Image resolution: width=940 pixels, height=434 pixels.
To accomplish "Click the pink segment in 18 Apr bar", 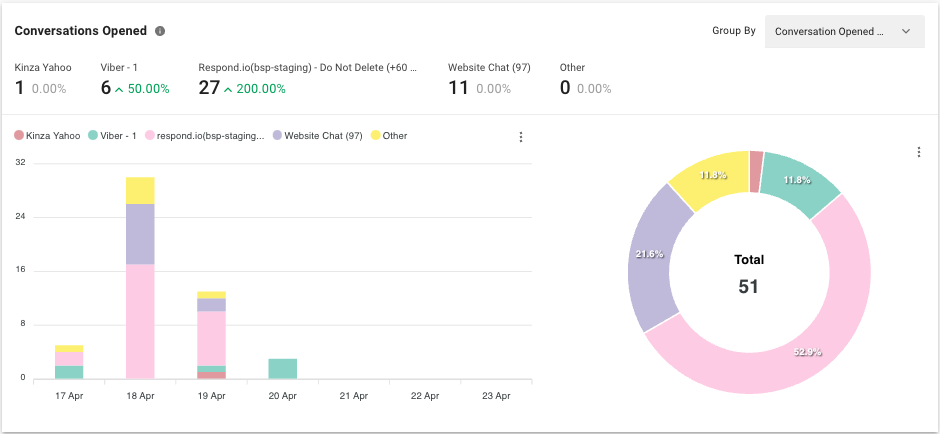I will coord(140,320).
